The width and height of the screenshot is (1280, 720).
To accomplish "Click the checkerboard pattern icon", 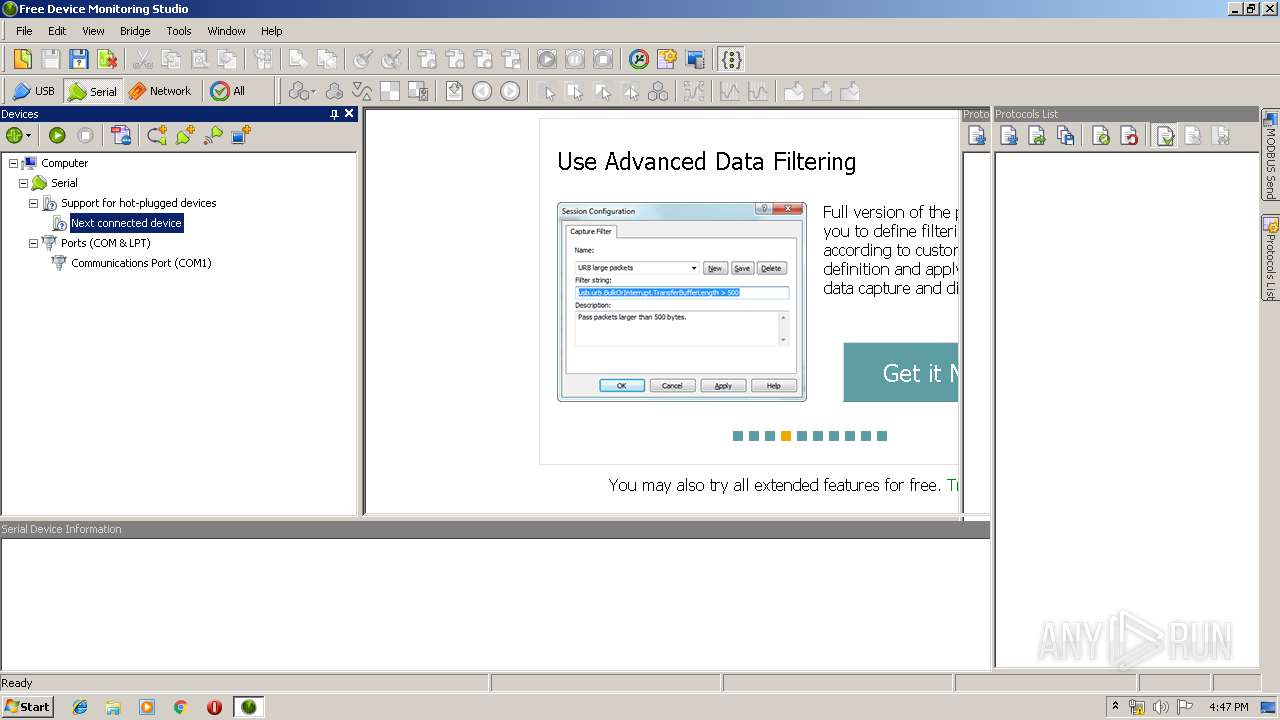I will pyautogui.click(x=390, y=91).
